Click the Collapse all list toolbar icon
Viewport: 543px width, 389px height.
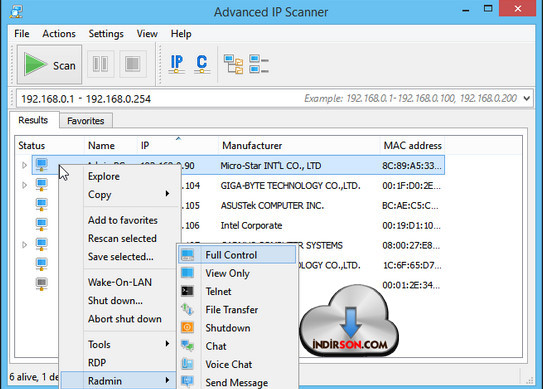point(259,64)
